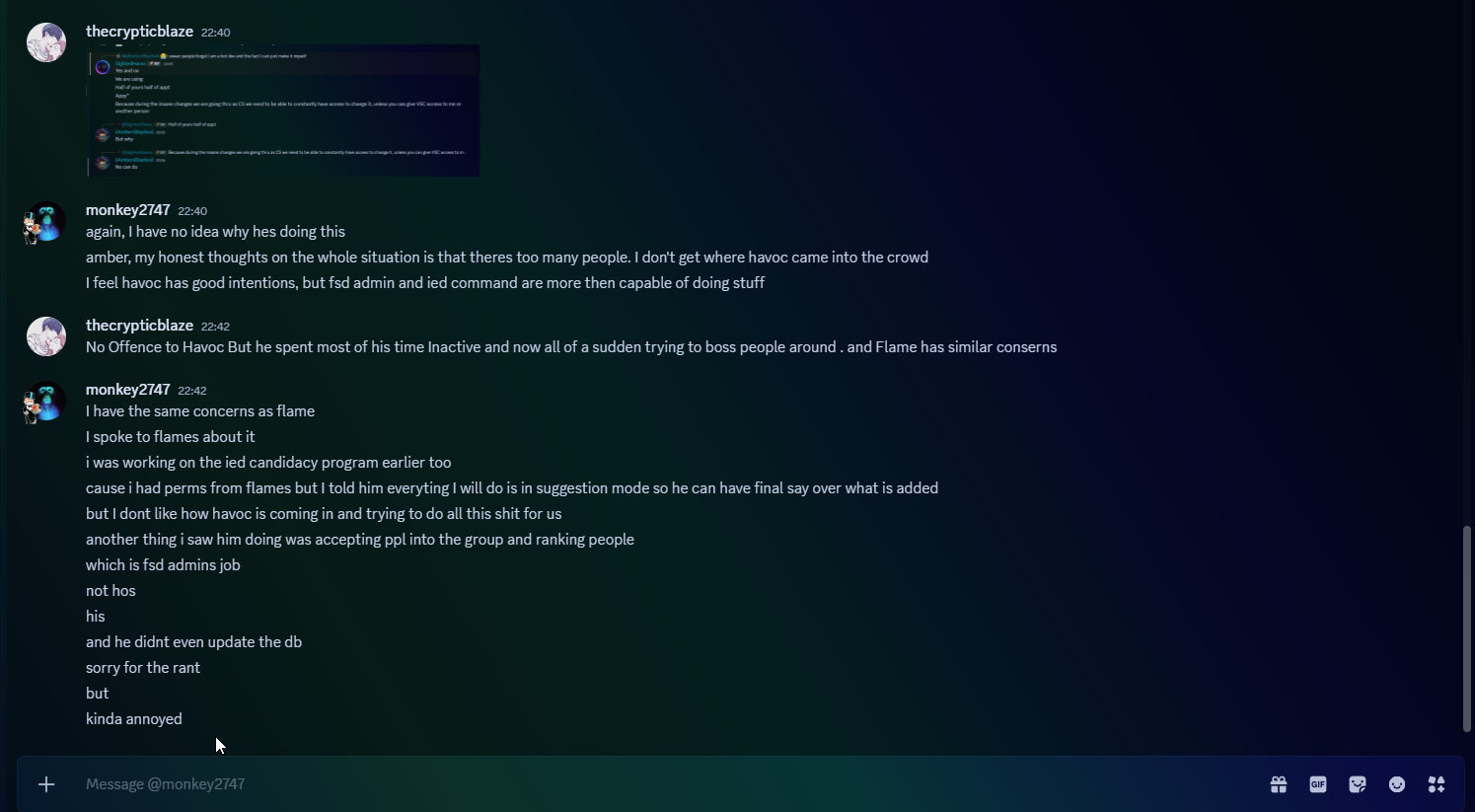1475x812 pixels.
Task: Open the emoji picker
Action: click(x=1397, y=784)
